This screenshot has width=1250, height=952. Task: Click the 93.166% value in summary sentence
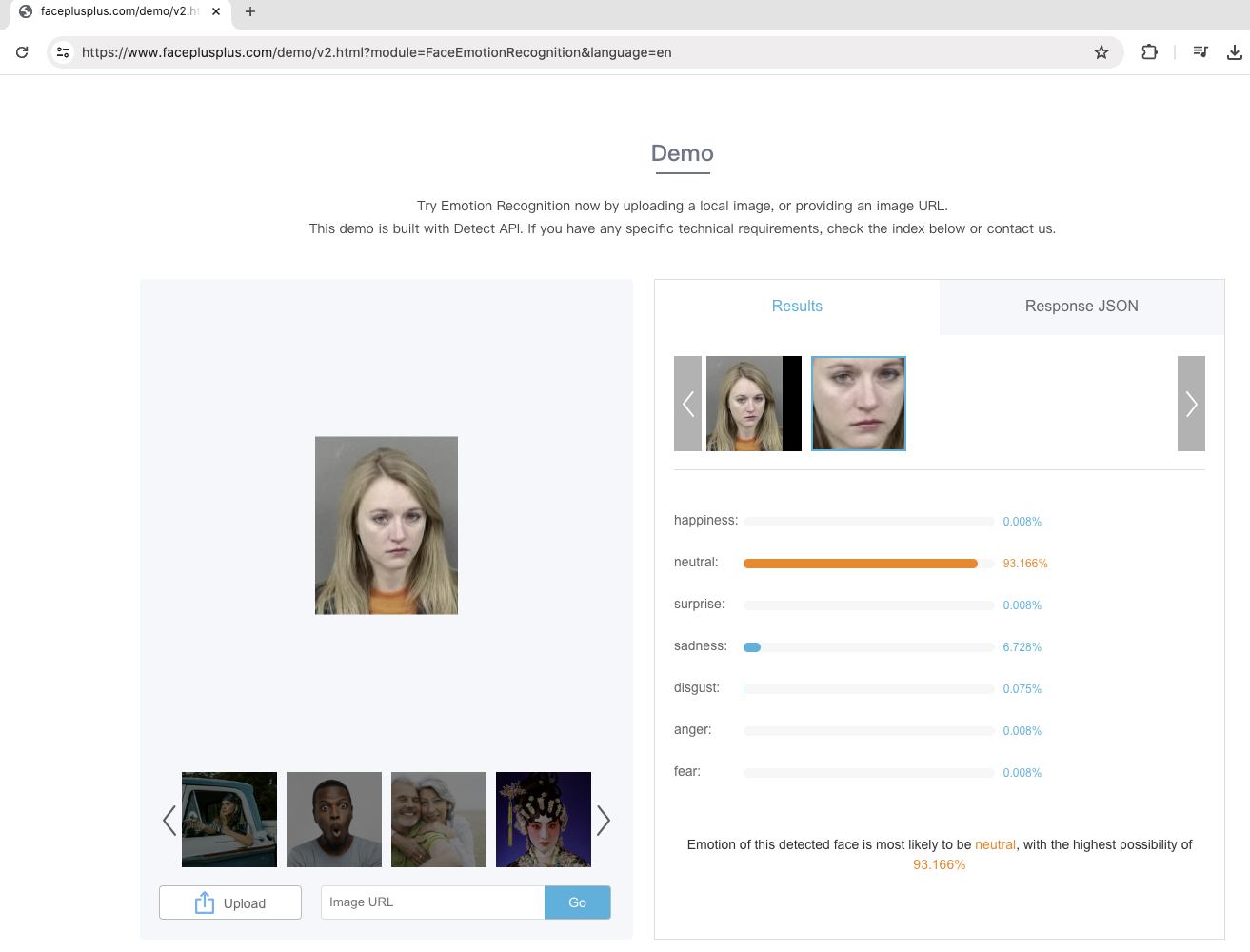(940, 864)
